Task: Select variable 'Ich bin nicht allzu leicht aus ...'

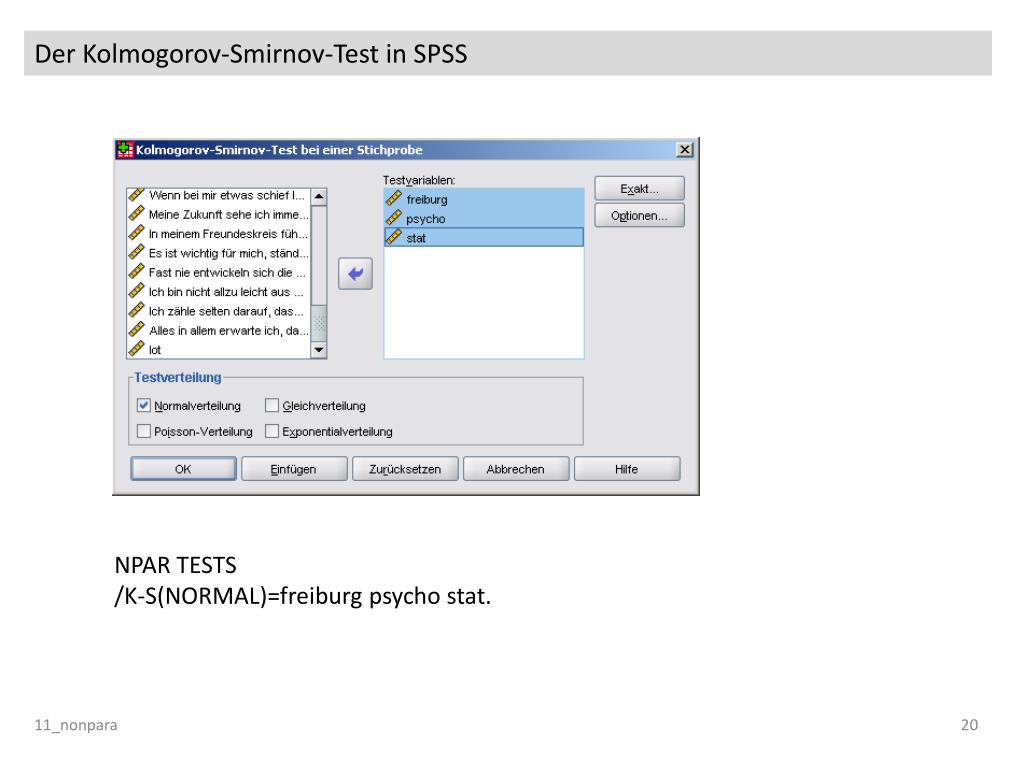Action: pyautogui.click(x=226, y=292)
